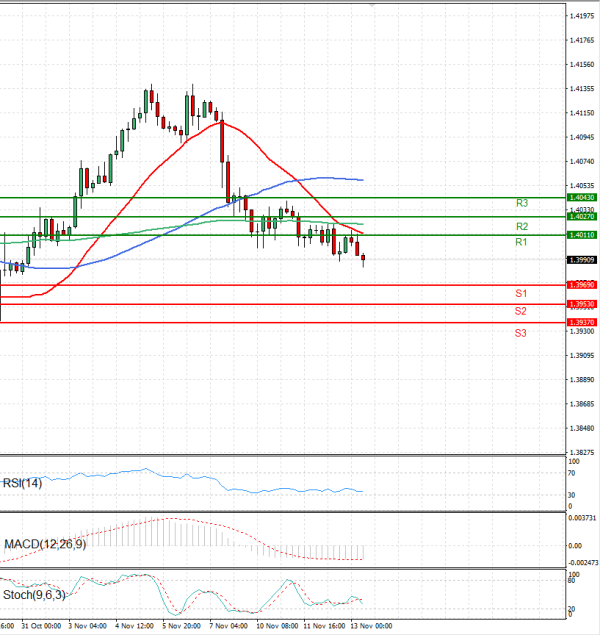Select the R1 resistance label
The width and height of the screenshot is (600, 635).
[x=521, y=243]
